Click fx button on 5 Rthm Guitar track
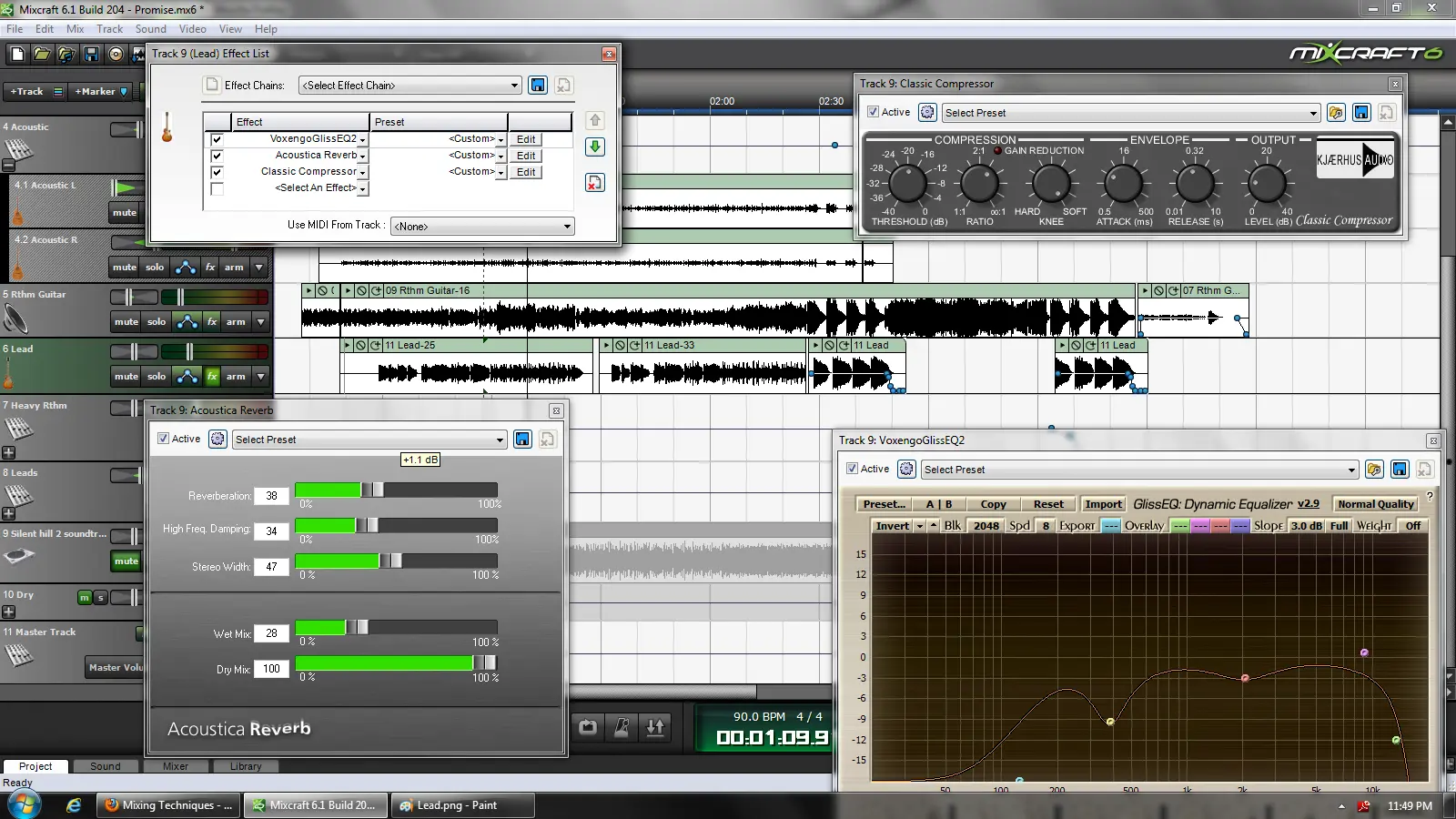This screenshot has height=819, width=1456. (x=212, y=321)
